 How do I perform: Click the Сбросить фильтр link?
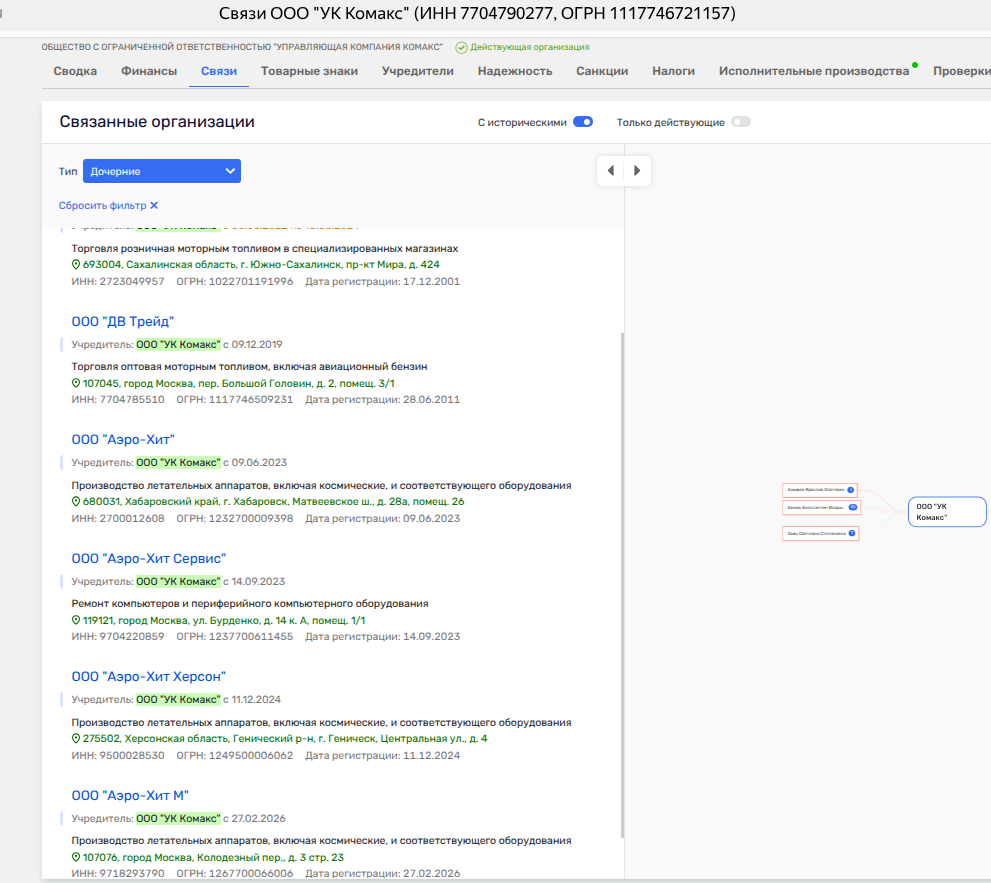coord(102,205)
